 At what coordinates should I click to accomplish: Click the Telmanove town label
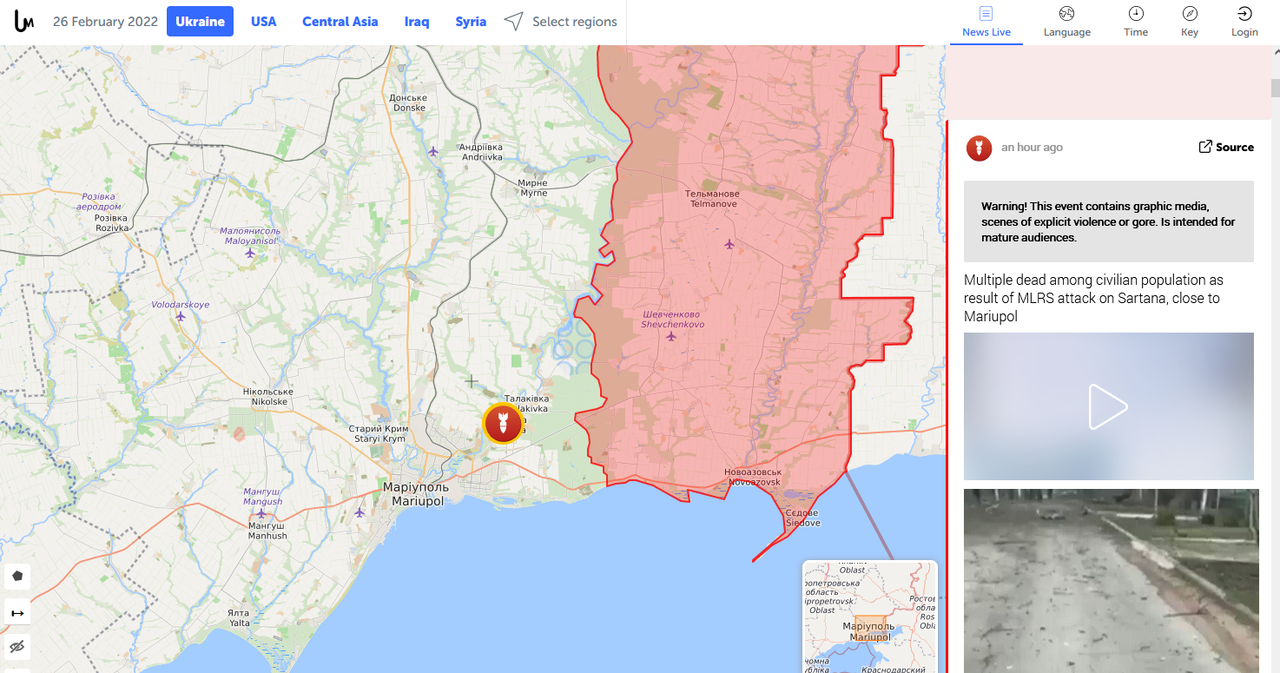click(713, 199)
